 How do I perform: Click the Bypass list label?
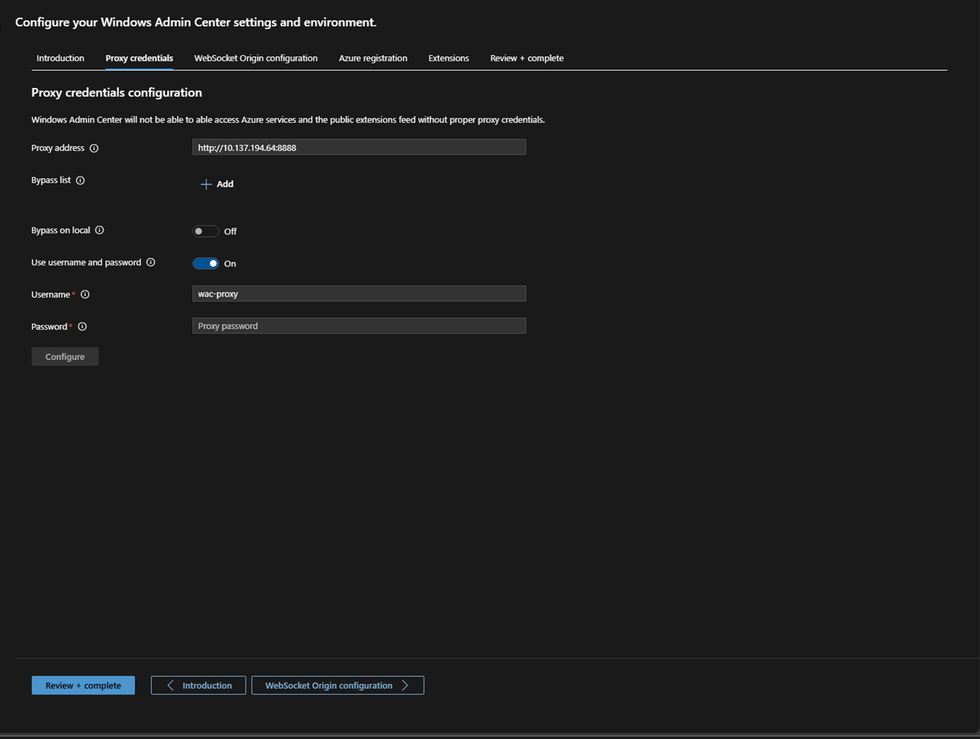[x=51, y=180]
